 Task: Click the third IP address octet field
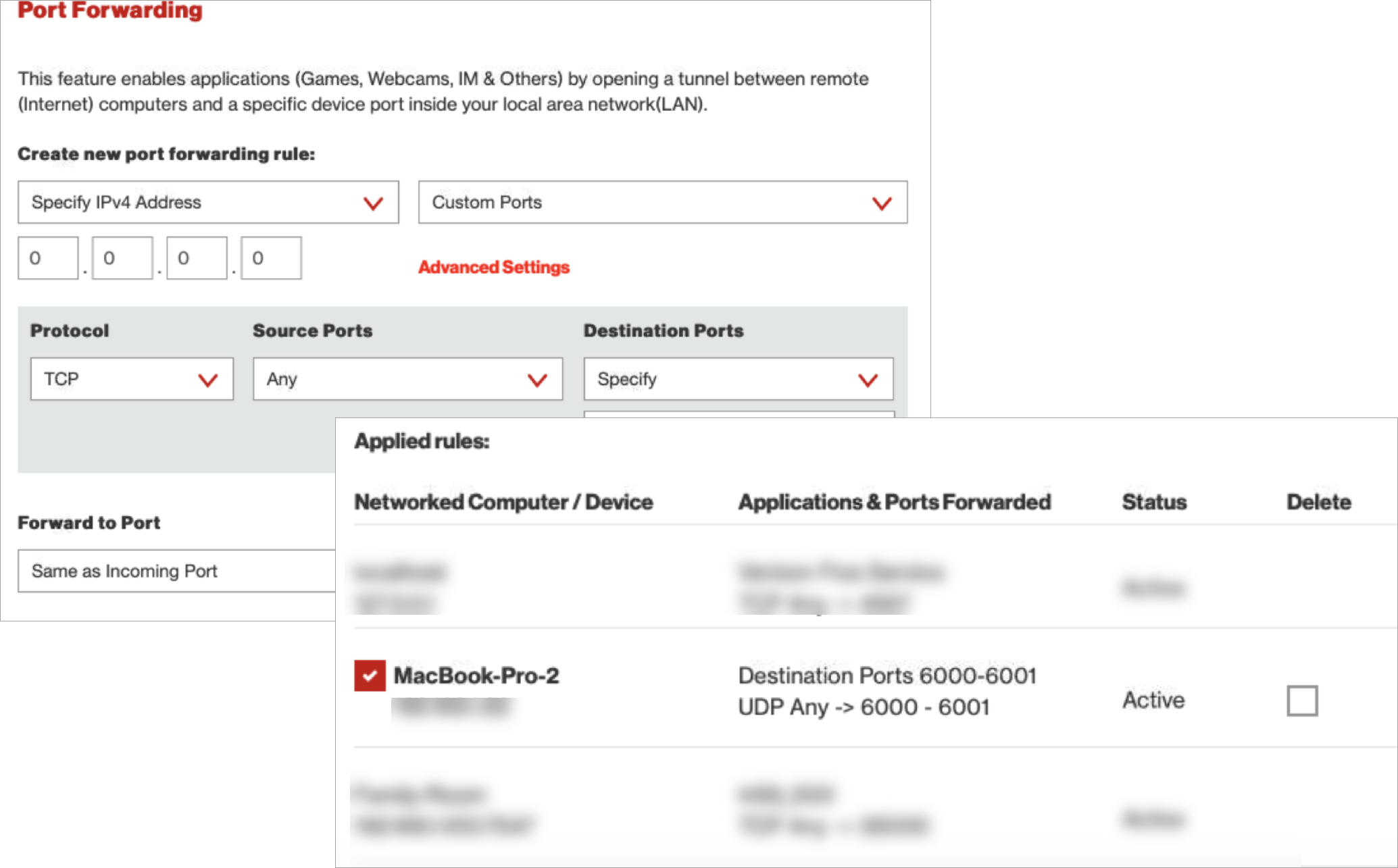click(x=197, y=258)
